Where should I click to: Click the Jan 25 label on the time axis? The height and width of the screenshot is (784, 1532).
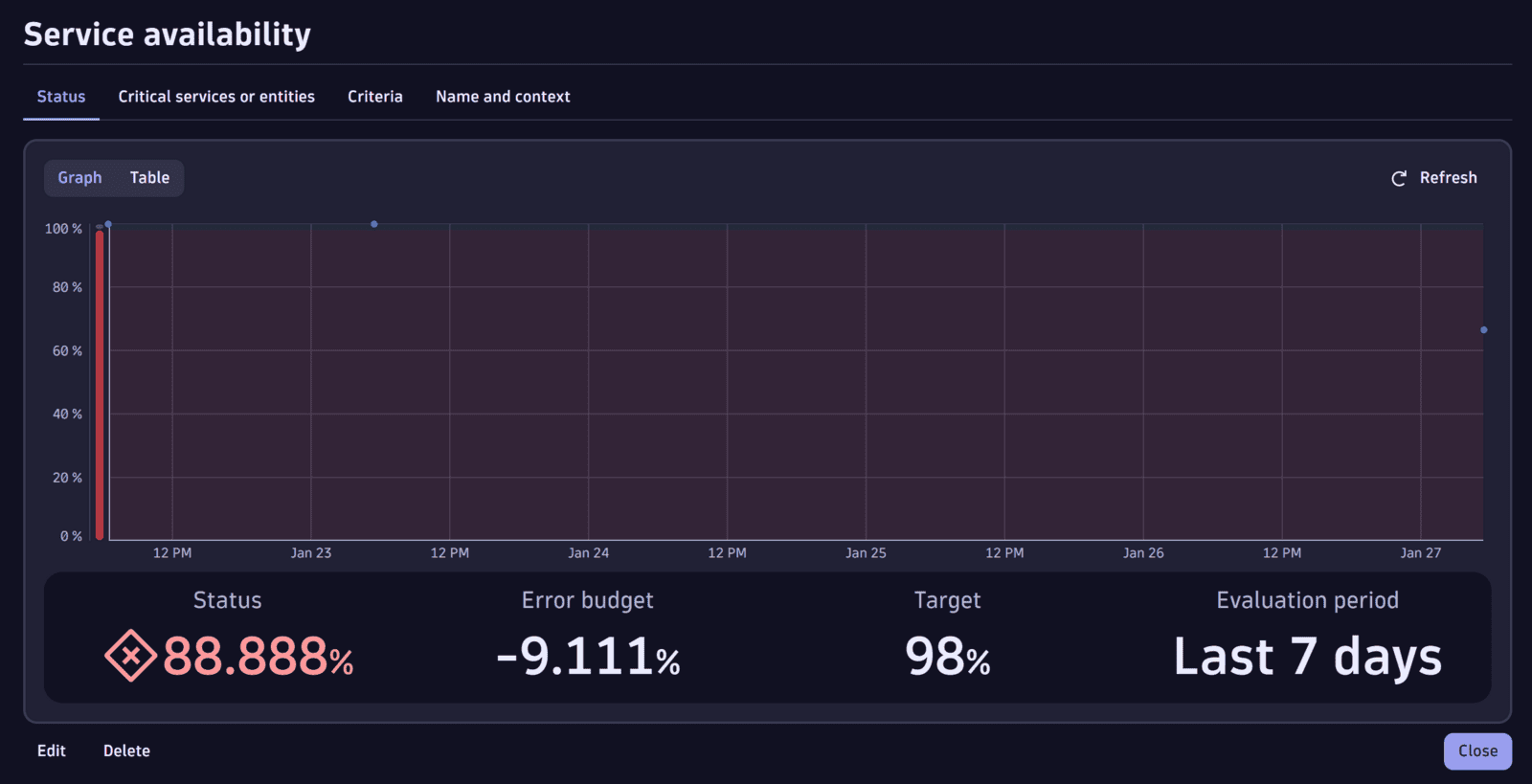(x=866, y=553)
